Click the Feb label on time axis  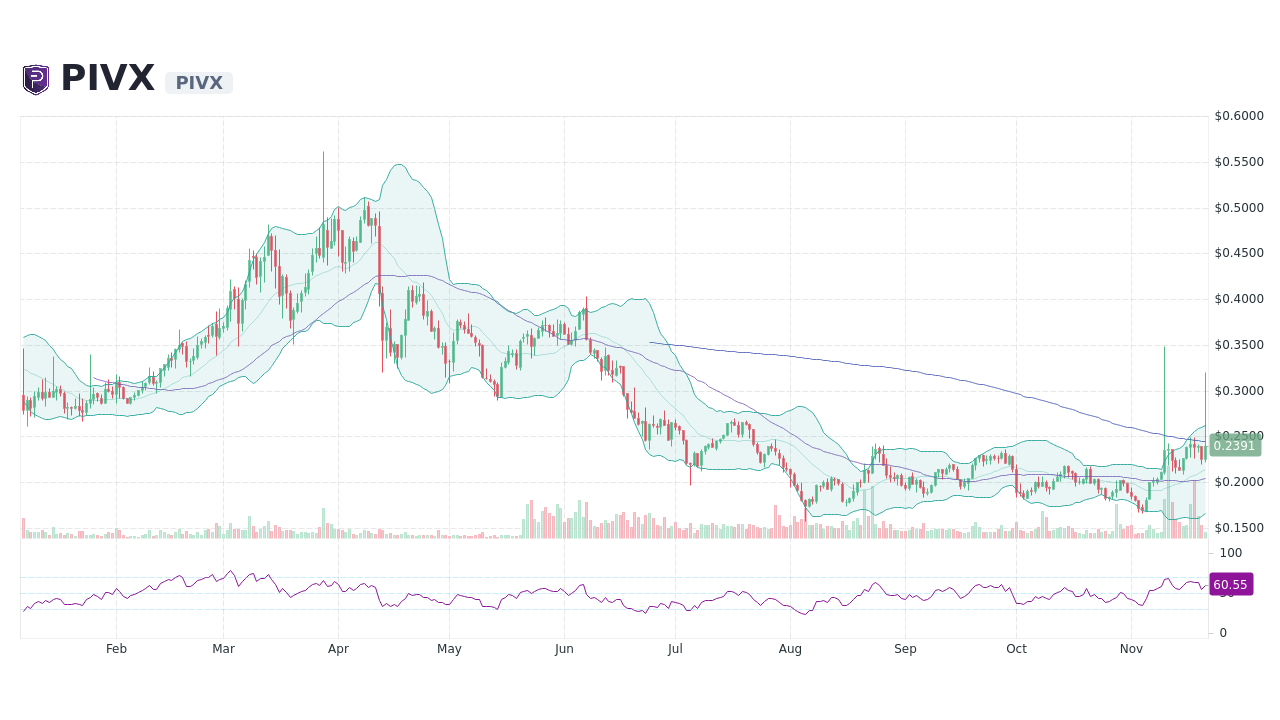tap(116, 649)
